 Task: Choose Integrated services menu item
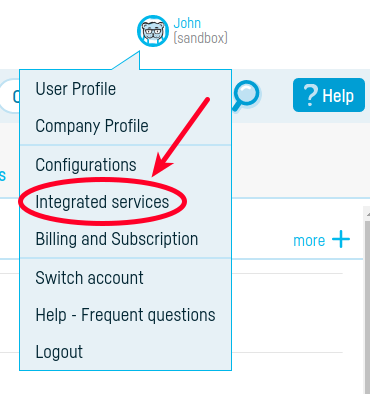coord(102,202)
